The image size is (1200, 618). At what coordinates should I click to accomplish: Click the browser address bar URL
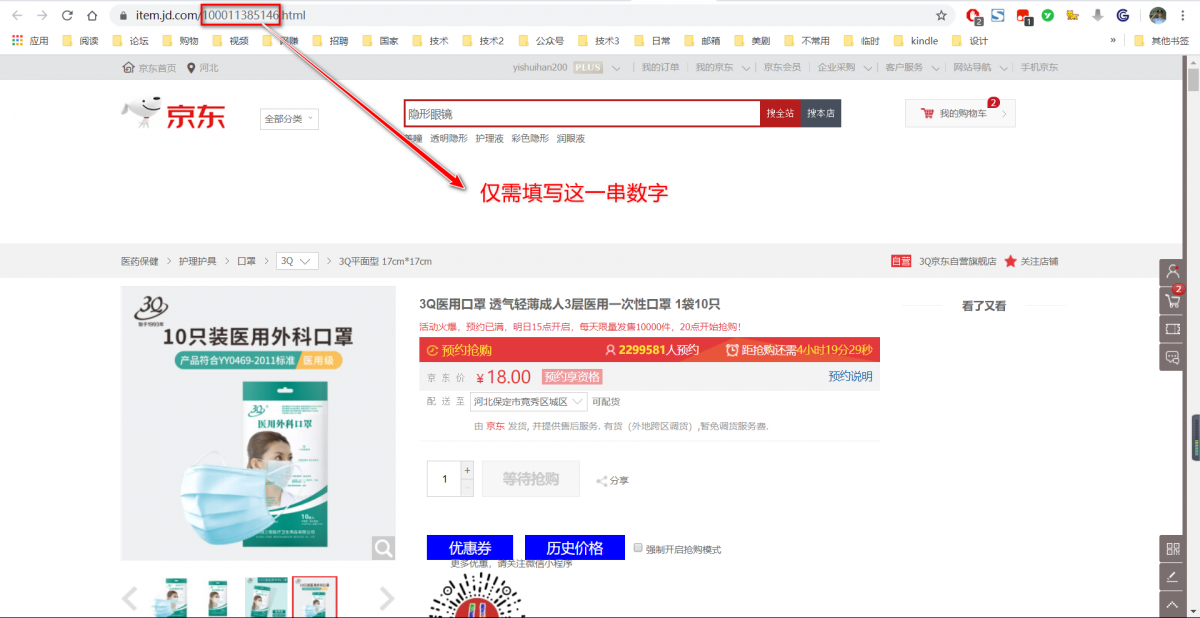point(221,15)
